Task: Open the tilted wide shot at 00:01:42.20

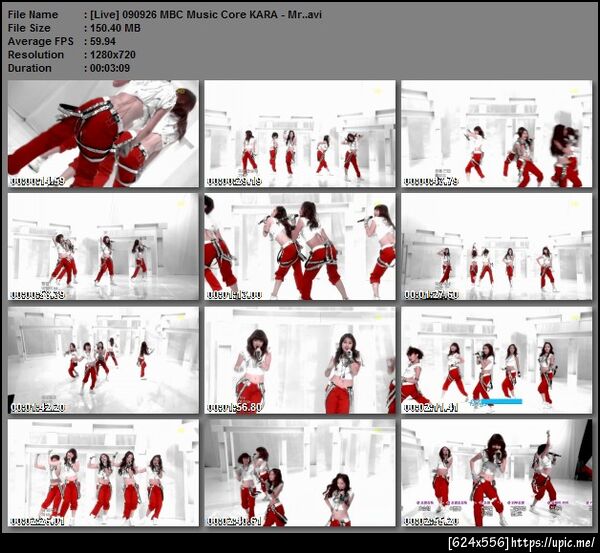Action: click(103, 360)
